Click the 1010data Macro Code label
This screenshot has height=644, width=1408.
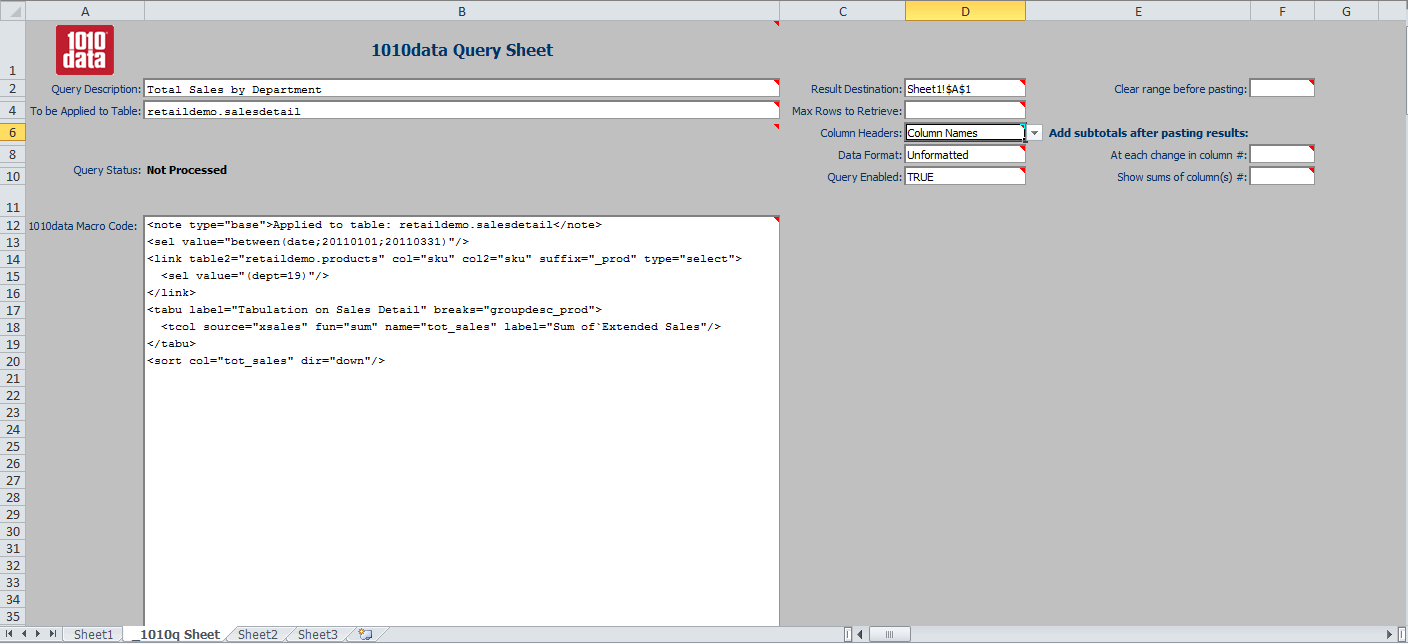[83, 226]
